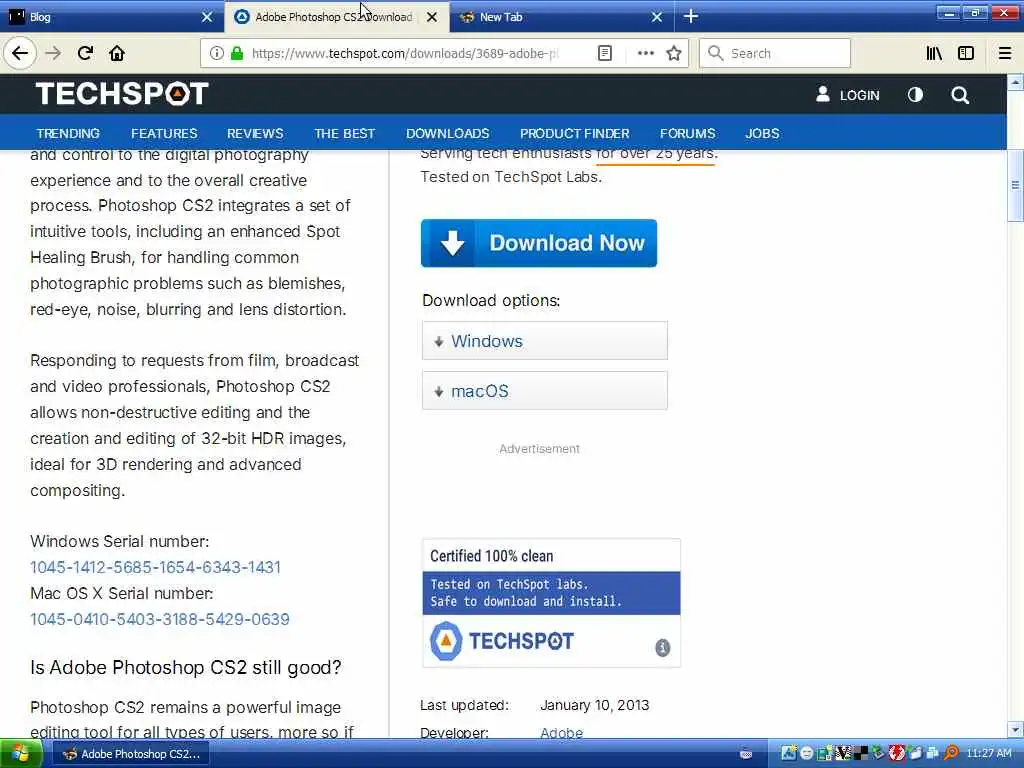Viewport: 1024px width, 768px height.
Task: Open the JOBS page
Action: coord(762,133)
